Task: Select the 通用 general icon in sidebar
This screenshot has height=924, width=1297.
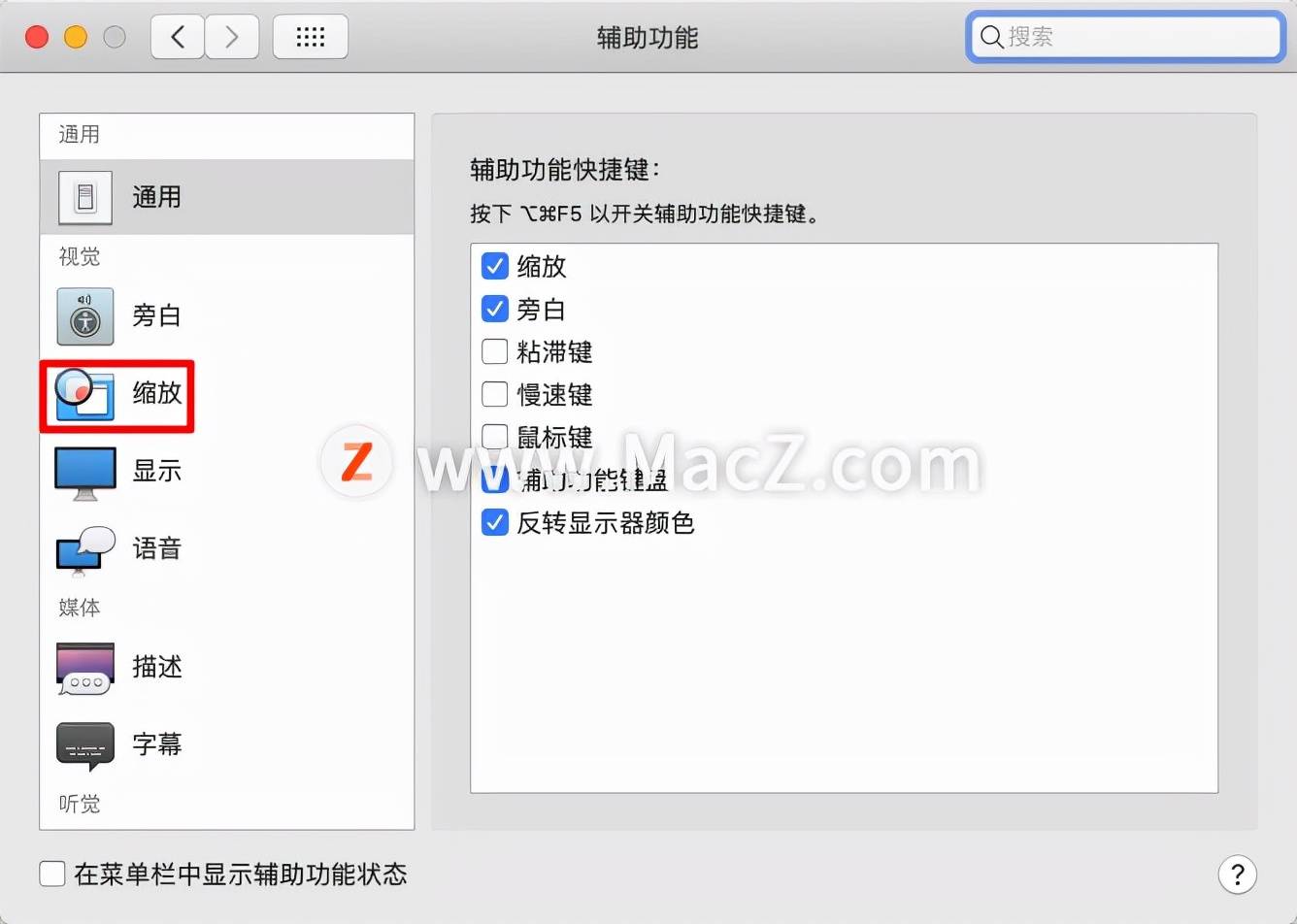Action: click(x=85, y=198)
